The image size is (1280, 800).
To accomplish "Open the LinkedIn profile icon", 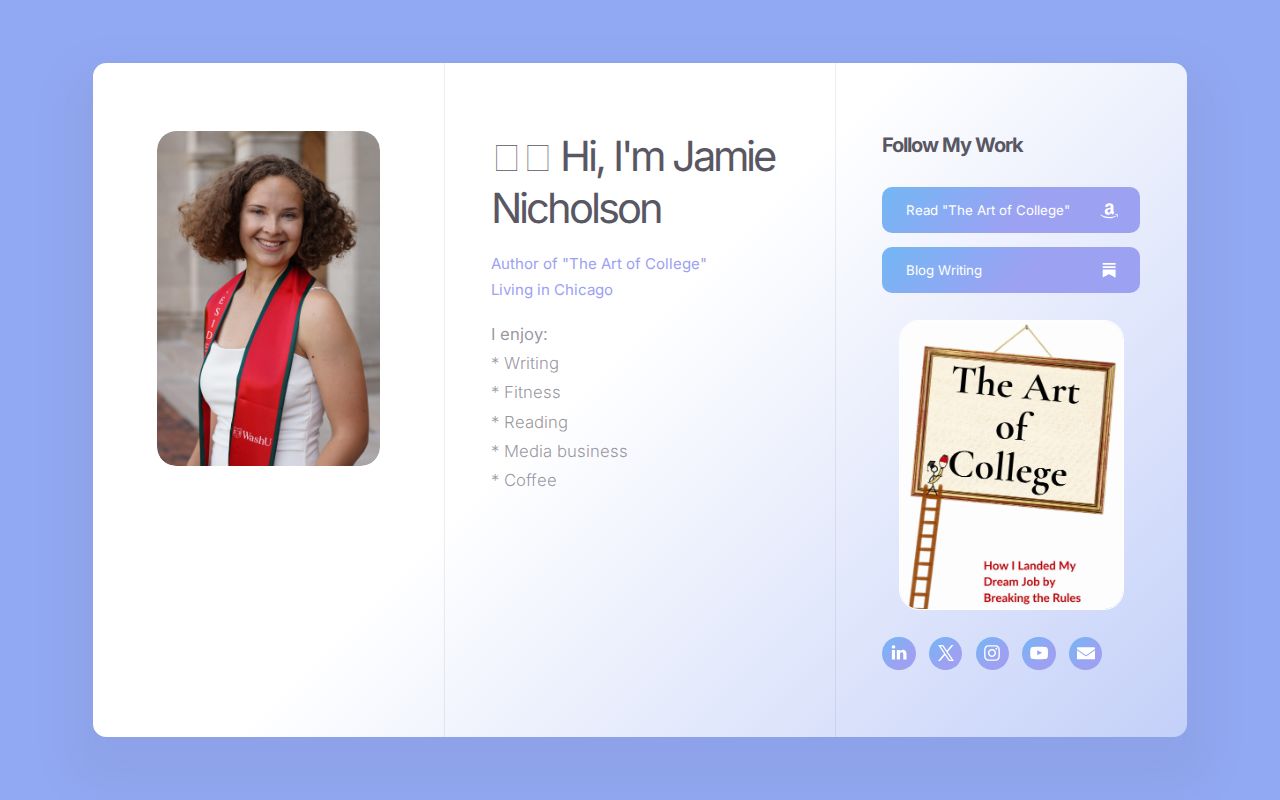I will tap(899, 653).
